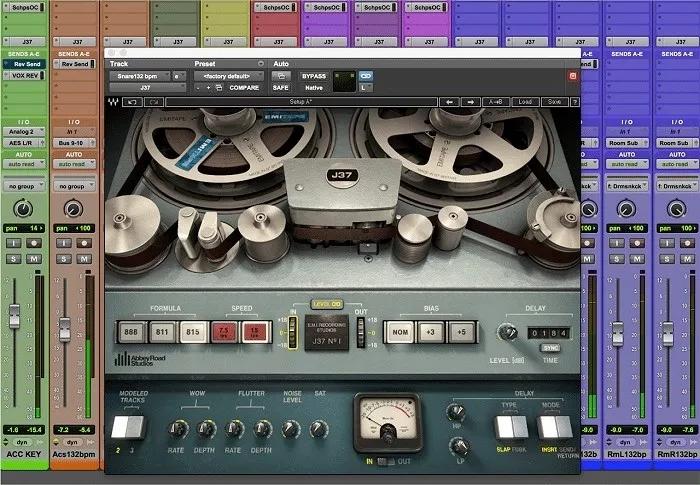The width and height of the screenshot is (700, 485).
Task: Open the plug-in automation enable icon
Action: (x=281, y=76)
